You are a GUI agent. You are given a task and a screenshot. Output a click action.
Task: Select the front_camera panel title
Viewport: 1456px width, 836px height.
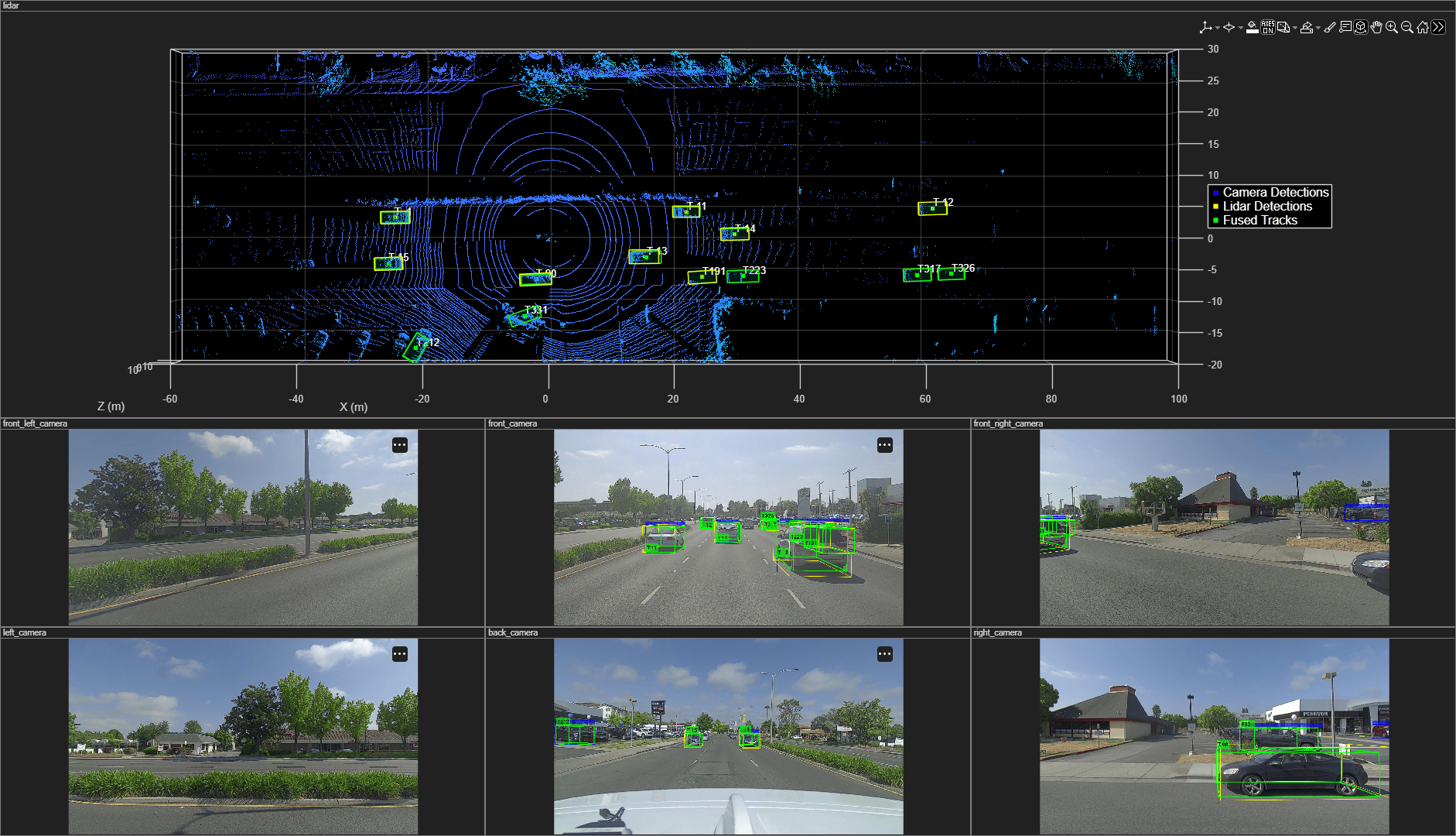tap(512, 423)
